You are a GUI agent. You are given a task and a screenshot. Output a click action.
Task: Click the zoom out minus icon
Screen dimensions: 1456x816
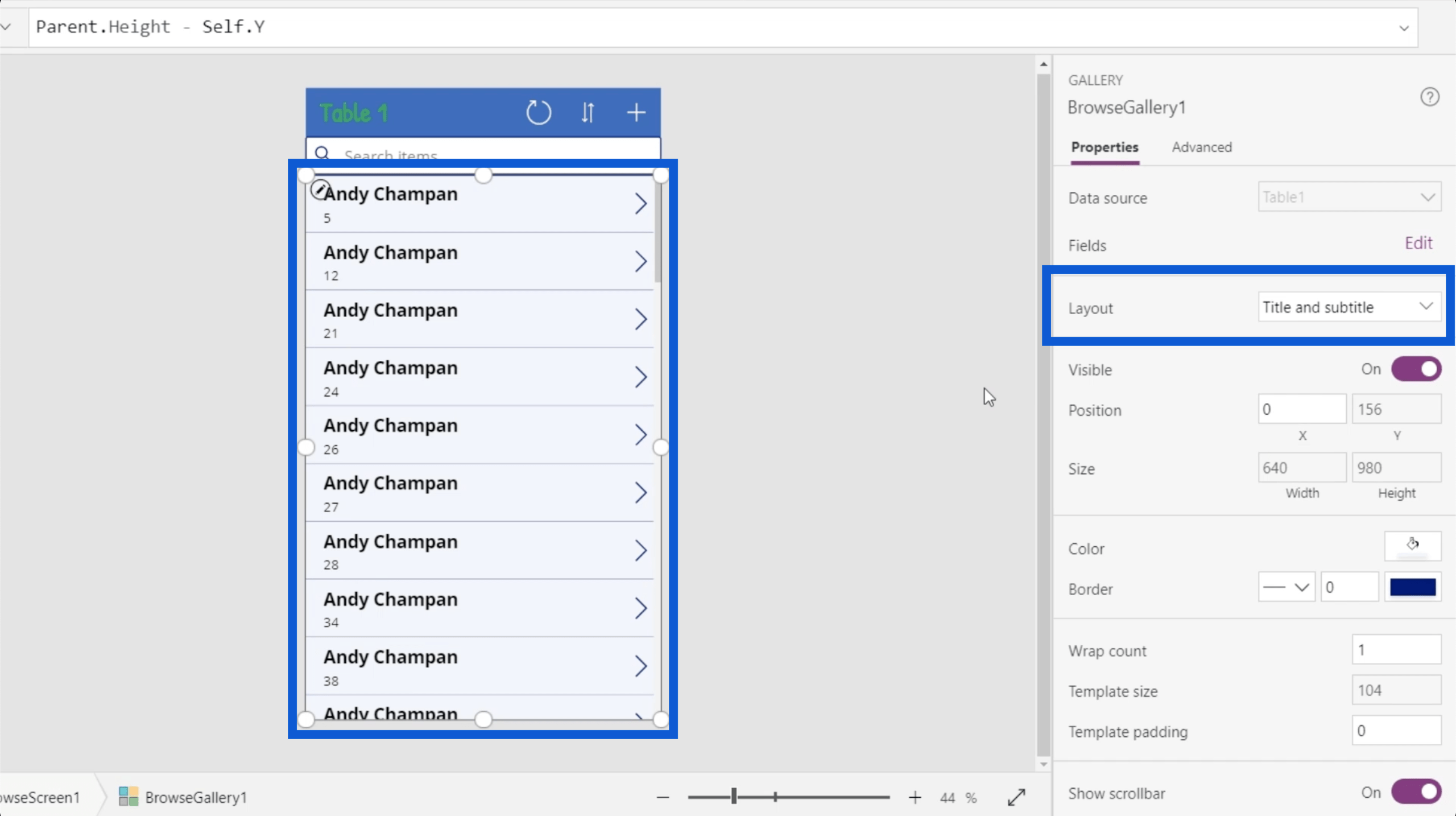(x=663, y=798)
